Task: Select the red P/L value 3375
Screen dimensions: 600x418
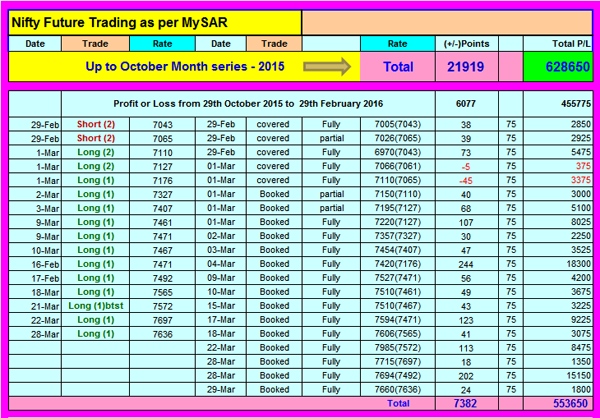Action: [x=558, y=180]
